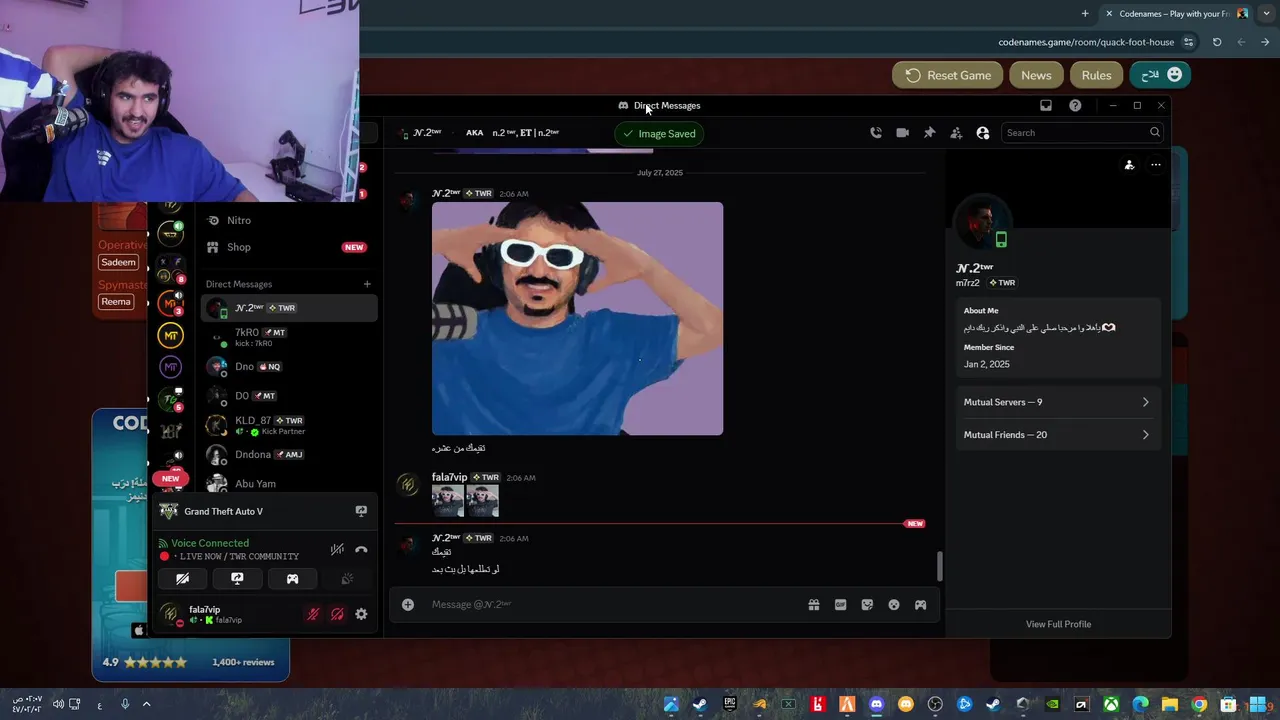Jump to new mentions with NEW badge

coord(171,479)
